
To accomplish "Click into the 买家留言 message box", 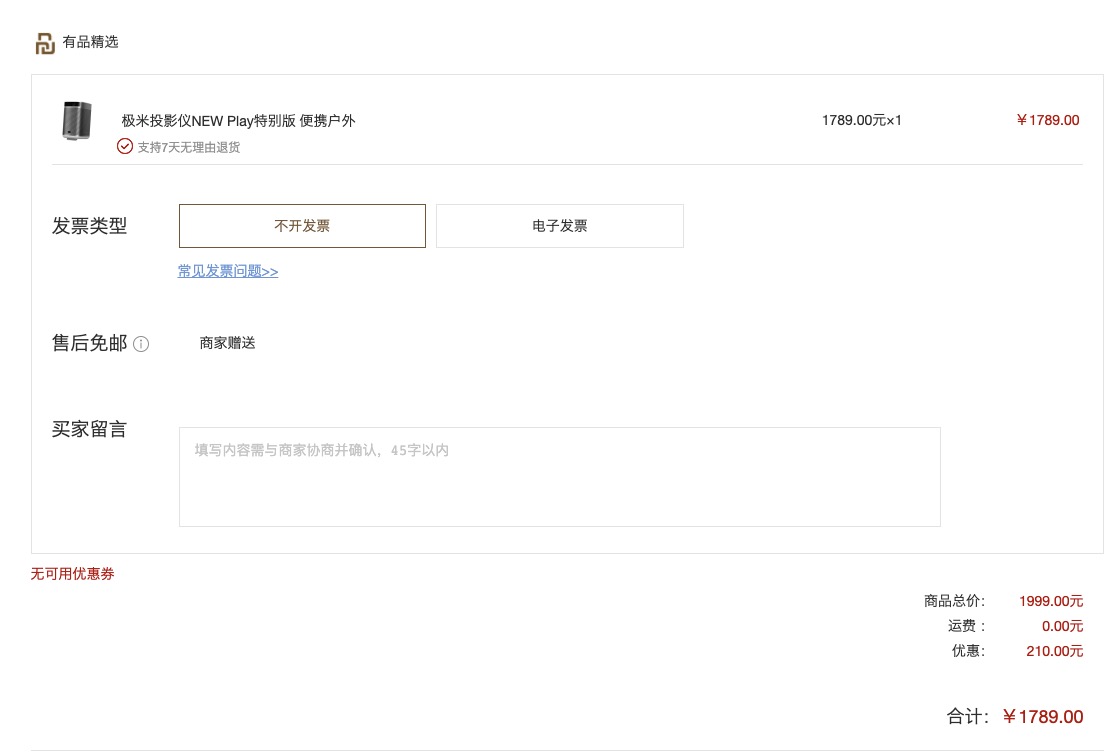I will tap(560, 476).
